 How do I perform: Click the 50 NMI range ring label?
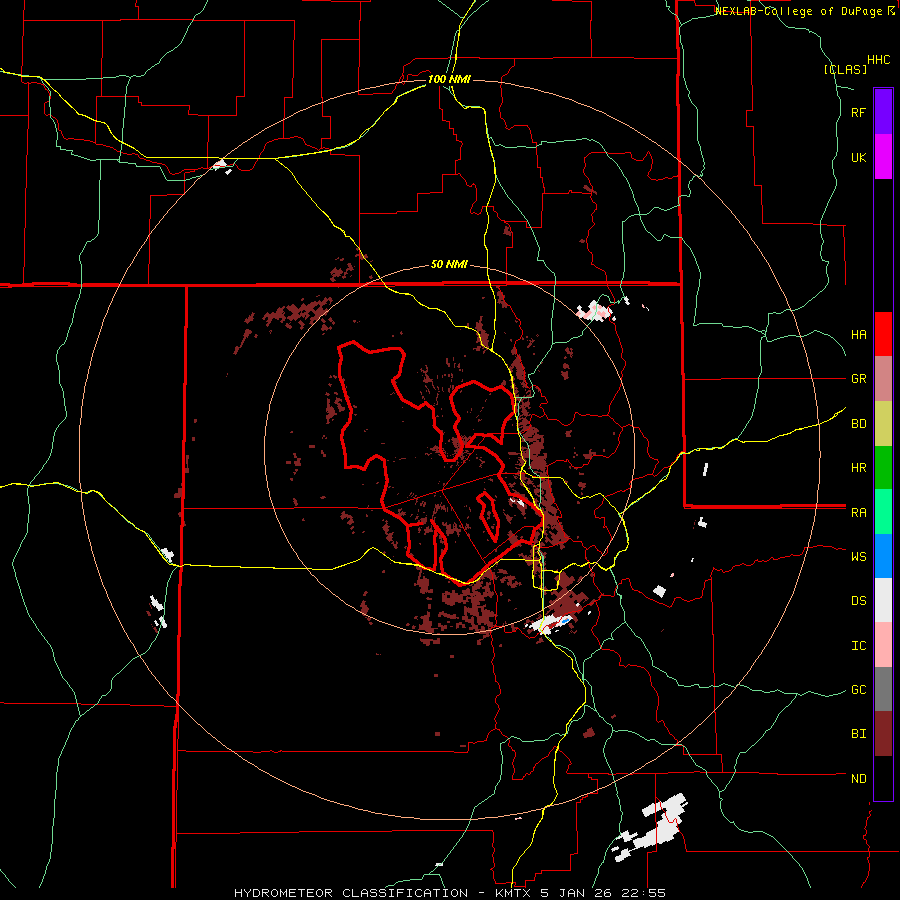pyautogui.click(x=449, y=265)
